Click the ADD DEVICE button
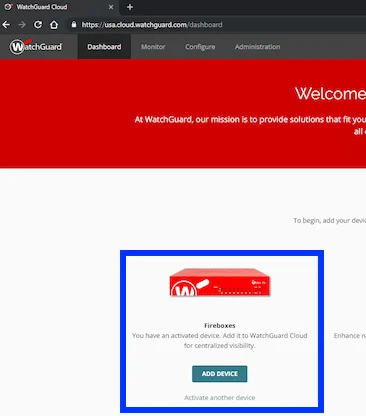366x416 pixels. (220, 374)
